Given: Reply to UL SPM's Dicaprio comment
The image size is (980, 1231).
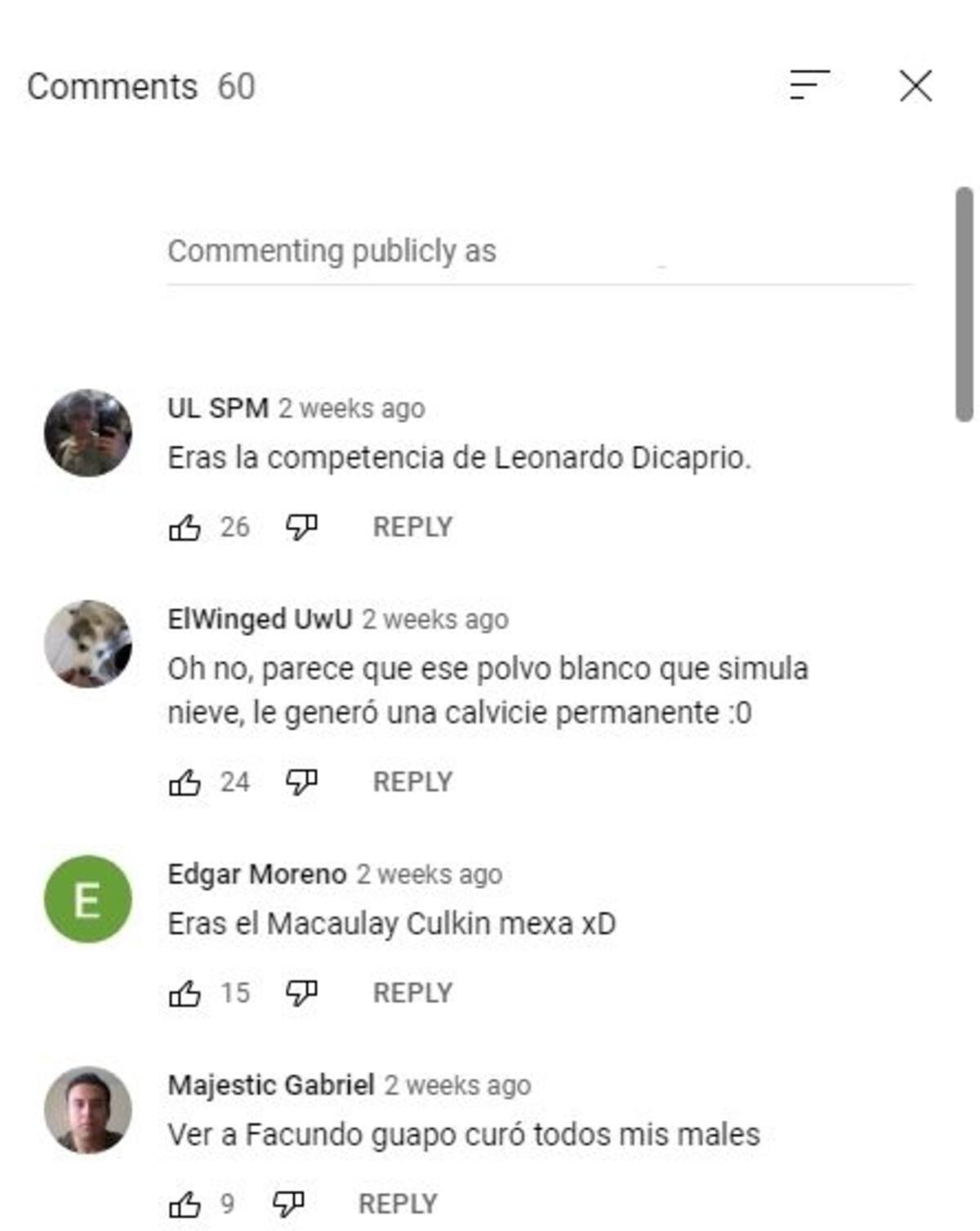Looking at the screenshot, I should pos(412,527).
